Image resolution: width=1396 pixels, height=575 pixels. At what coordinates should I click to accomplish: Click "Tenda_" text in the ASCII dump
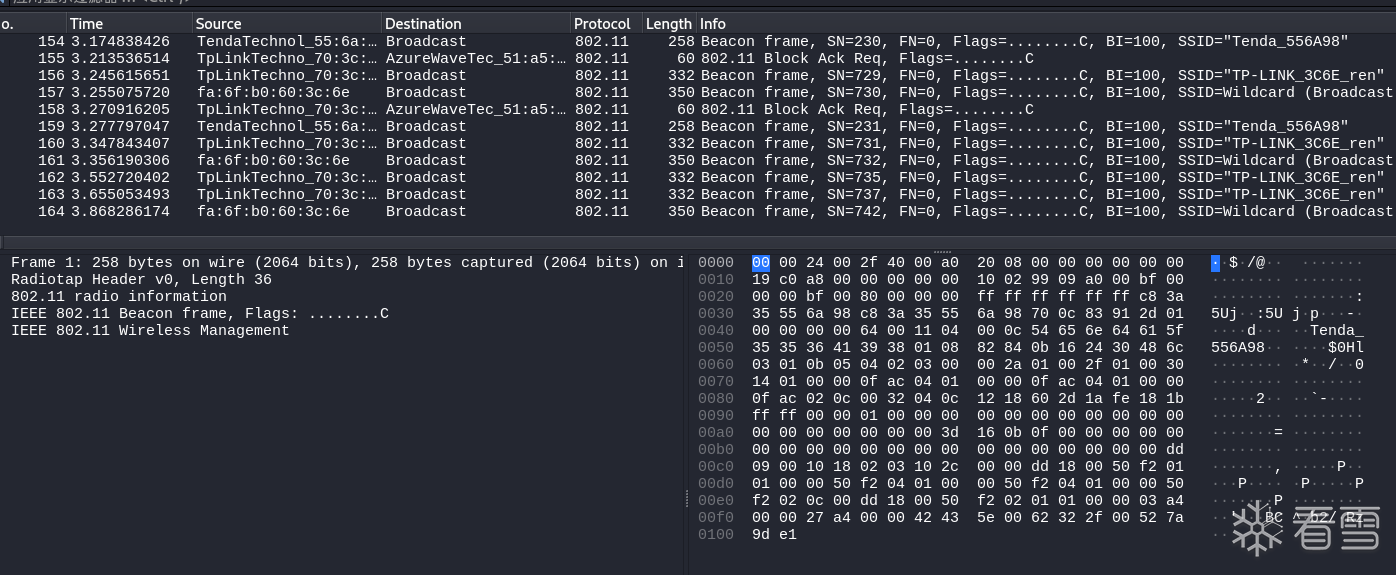pyautogui.click(x=1336, y=331)
